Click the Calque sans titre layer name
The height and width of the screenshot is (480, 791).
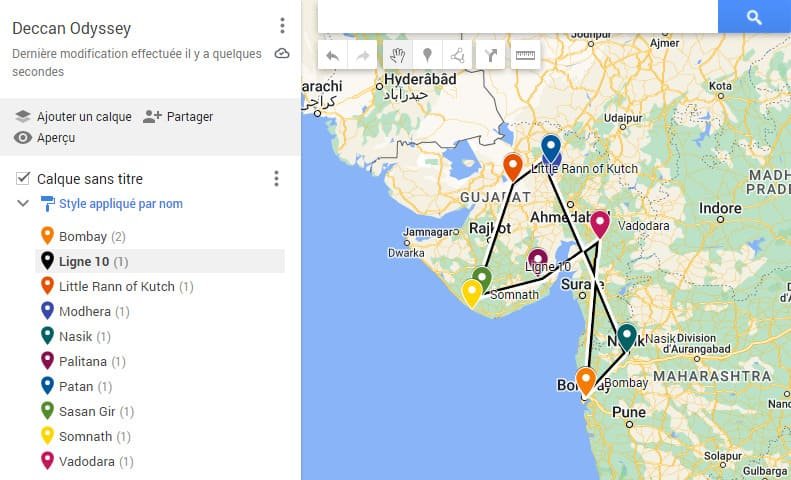pos(90,179)
